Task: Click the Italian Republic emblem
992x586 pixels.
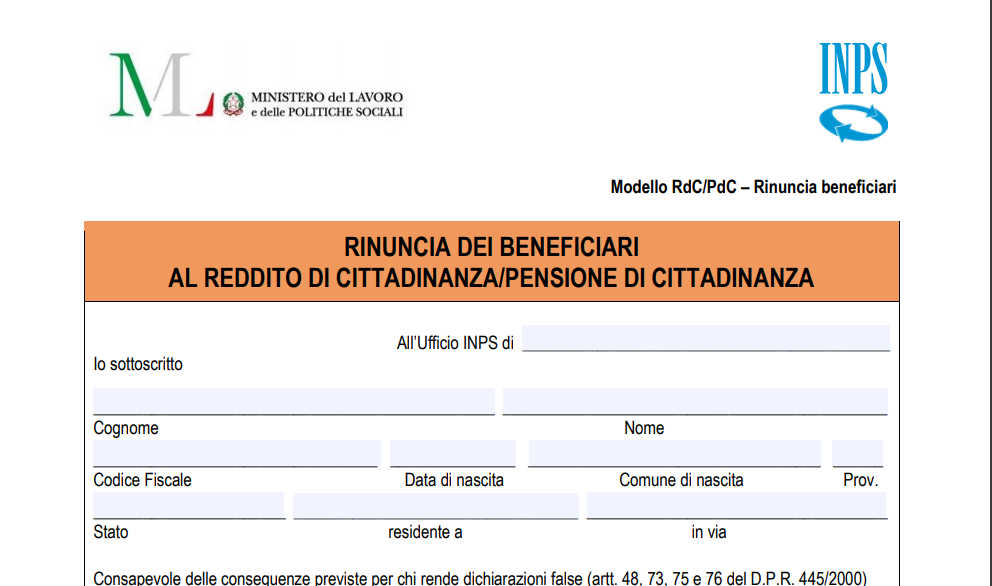Action: (x=233, y=104)
